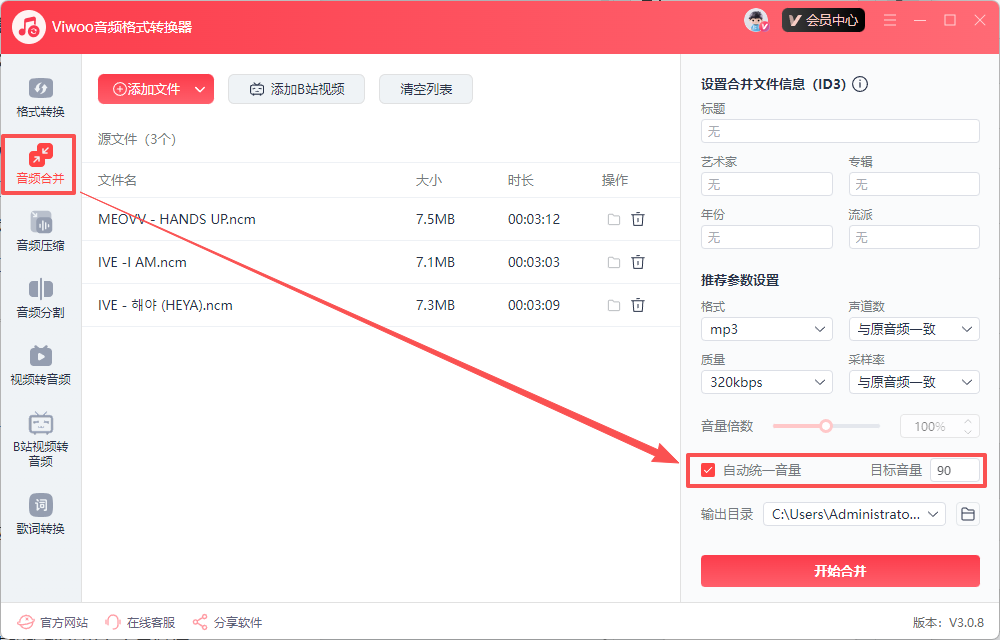Switch to 视频转音频 in the sidebar
This screenshot has height=640, width=1000.
click(x=40, y=365)
